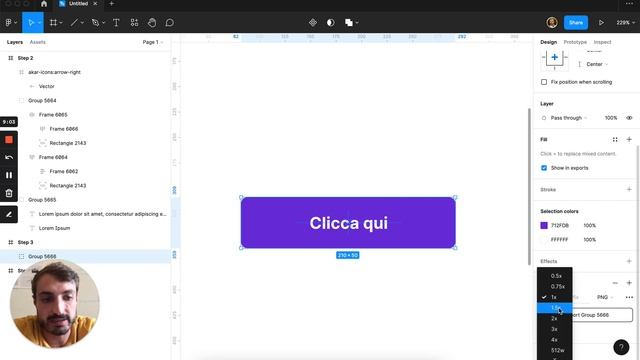This screenshot has width=640, height=360.
Task: Click the Clicca qui button on canvas
Action: click(x=348, y=223)
